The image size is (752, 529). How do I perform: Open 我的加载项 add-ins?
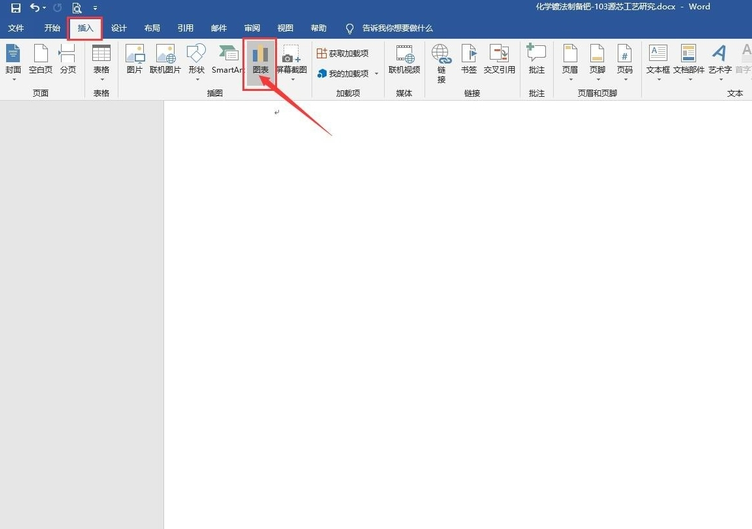342,73
